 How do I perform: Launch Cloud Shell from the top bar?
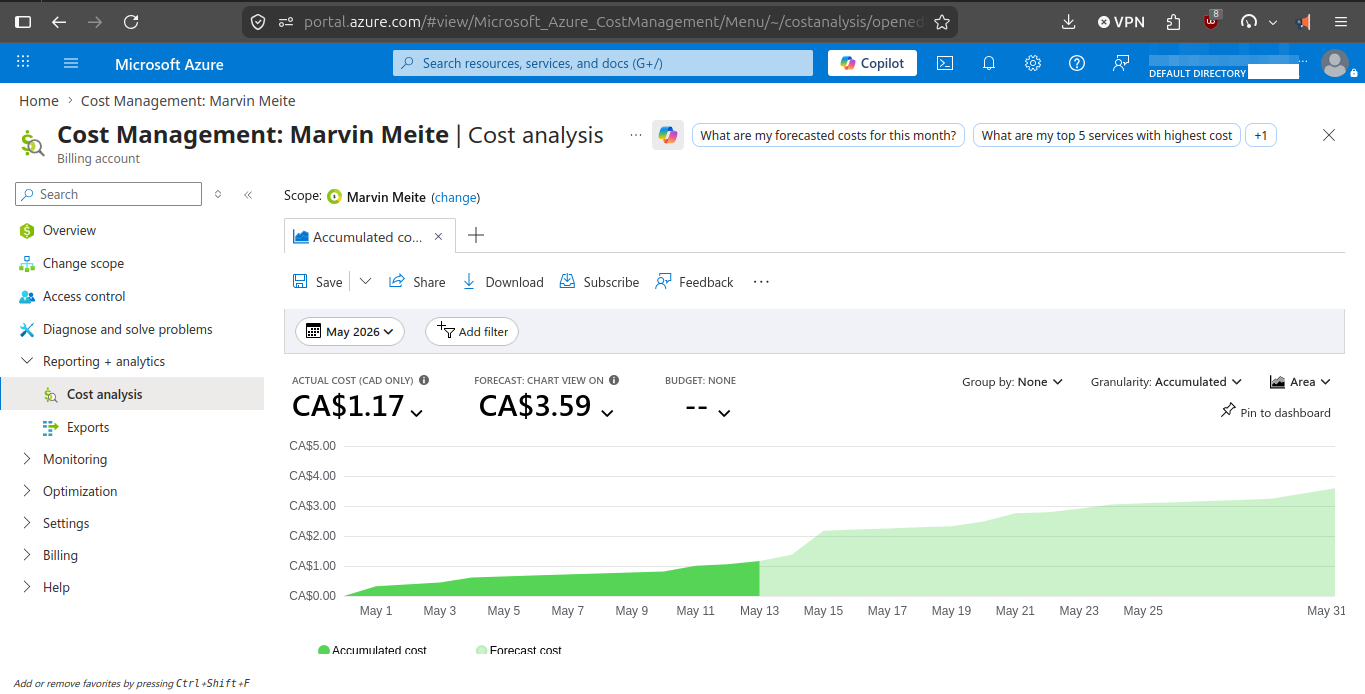pyautogui.click(x=945, y=63)
